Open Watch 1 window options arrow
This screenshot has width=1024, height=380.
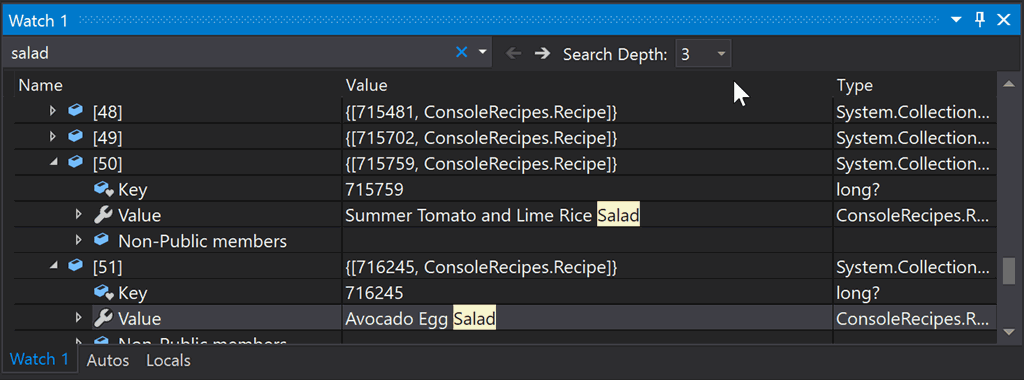tap(956, 20)
